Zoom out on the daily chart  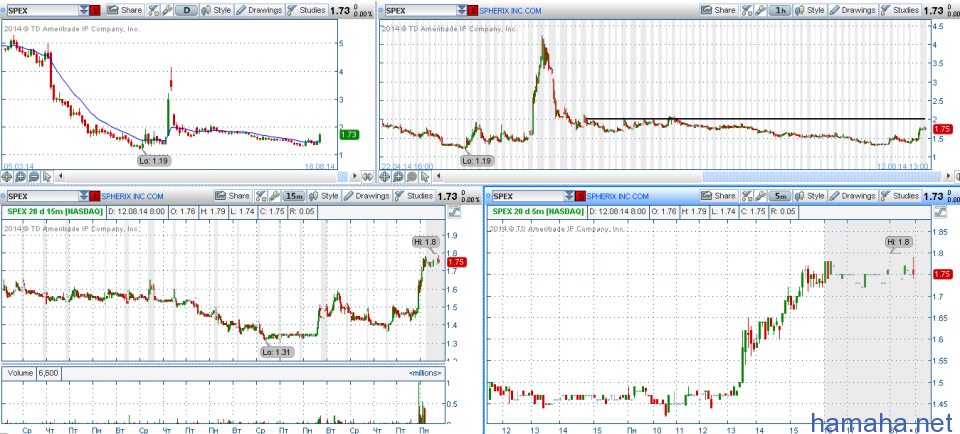(x=34, y=176)
